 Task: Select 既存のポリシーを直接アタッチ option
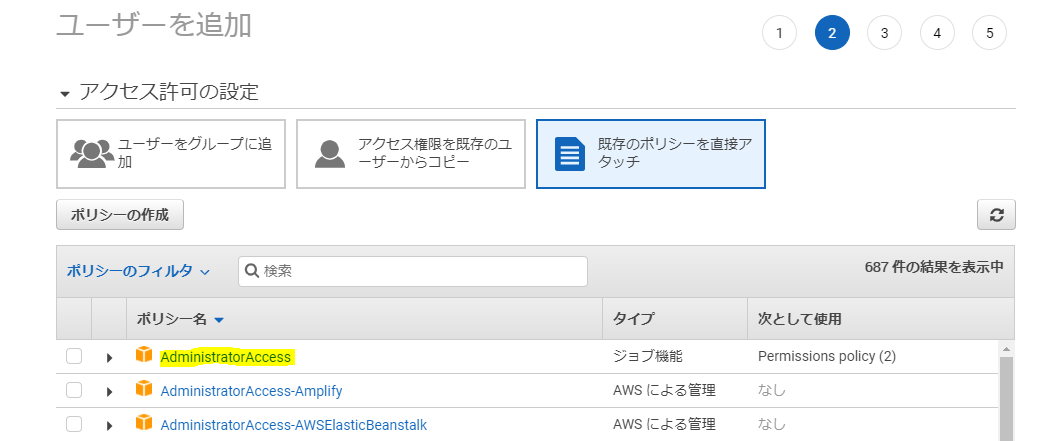tap(651, 154)
